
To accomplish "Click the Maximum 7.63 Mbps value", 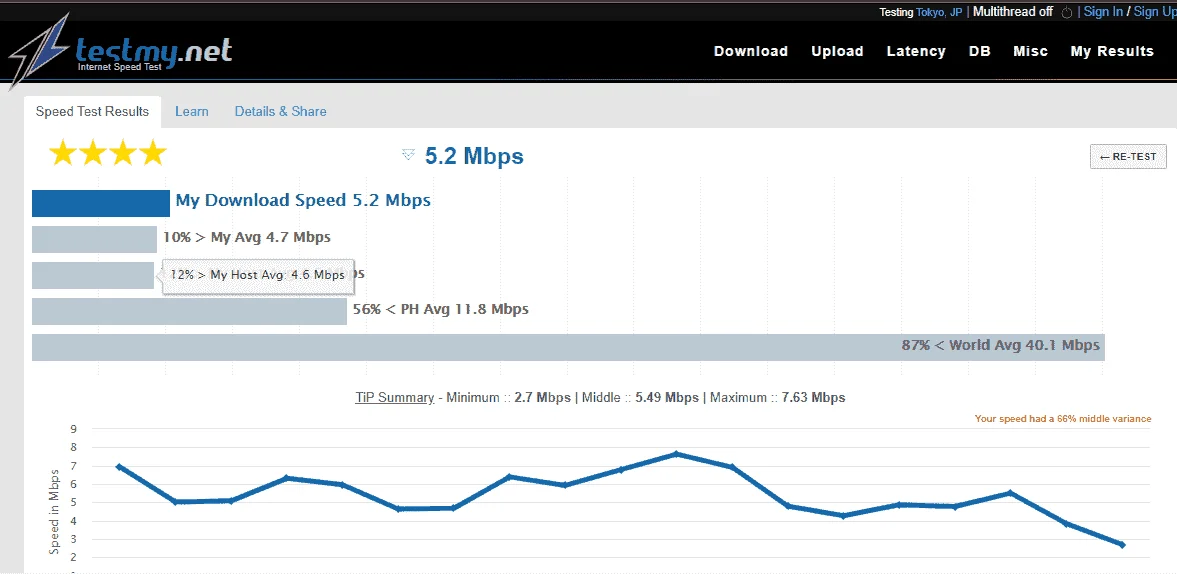I will click(x=814, y=398).
